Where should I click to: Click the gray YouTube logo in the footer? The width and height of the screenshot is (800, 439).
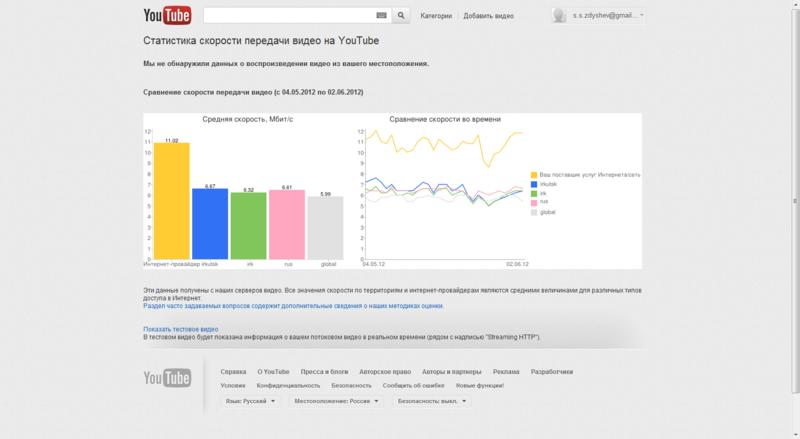167,378
